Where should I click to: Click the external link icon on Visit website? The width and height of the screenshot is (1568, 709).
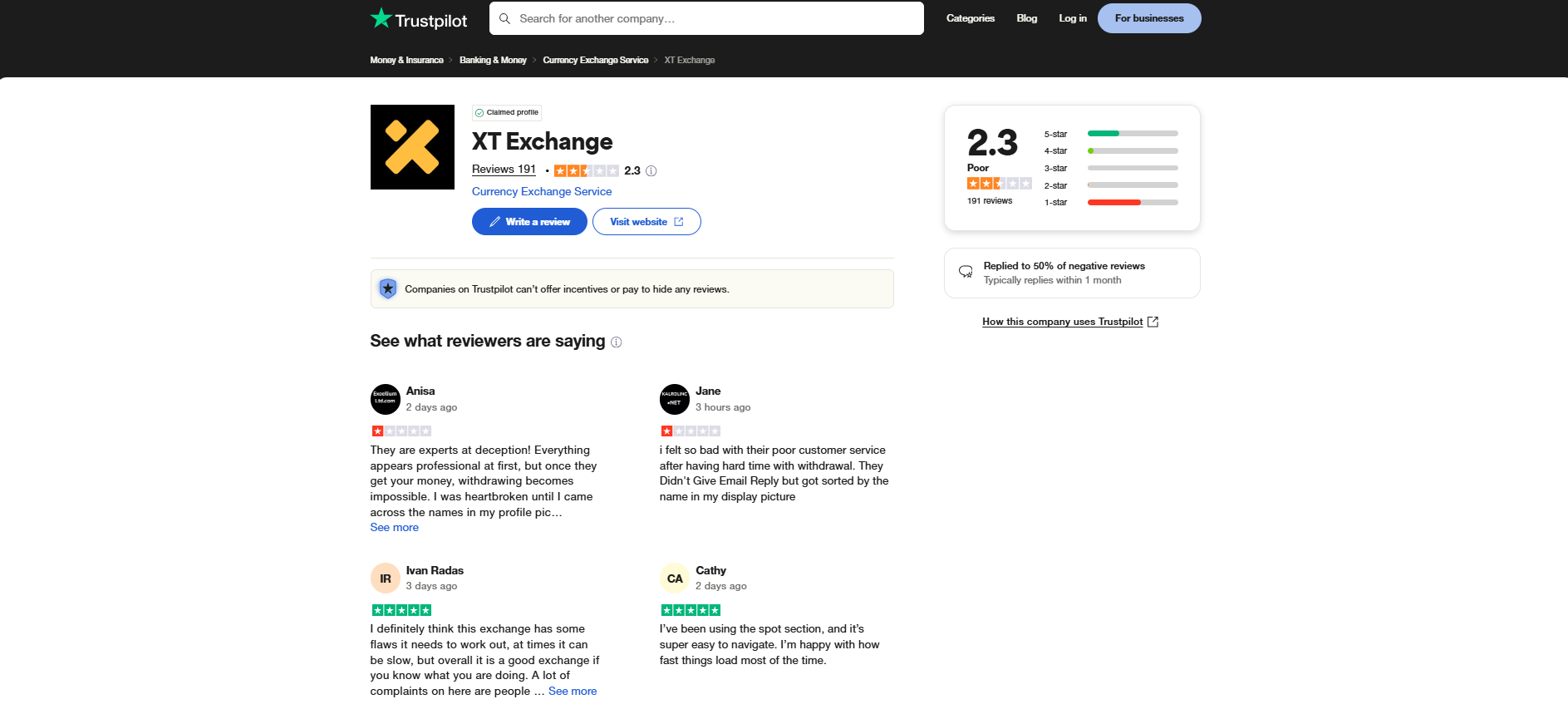(679, 222)
